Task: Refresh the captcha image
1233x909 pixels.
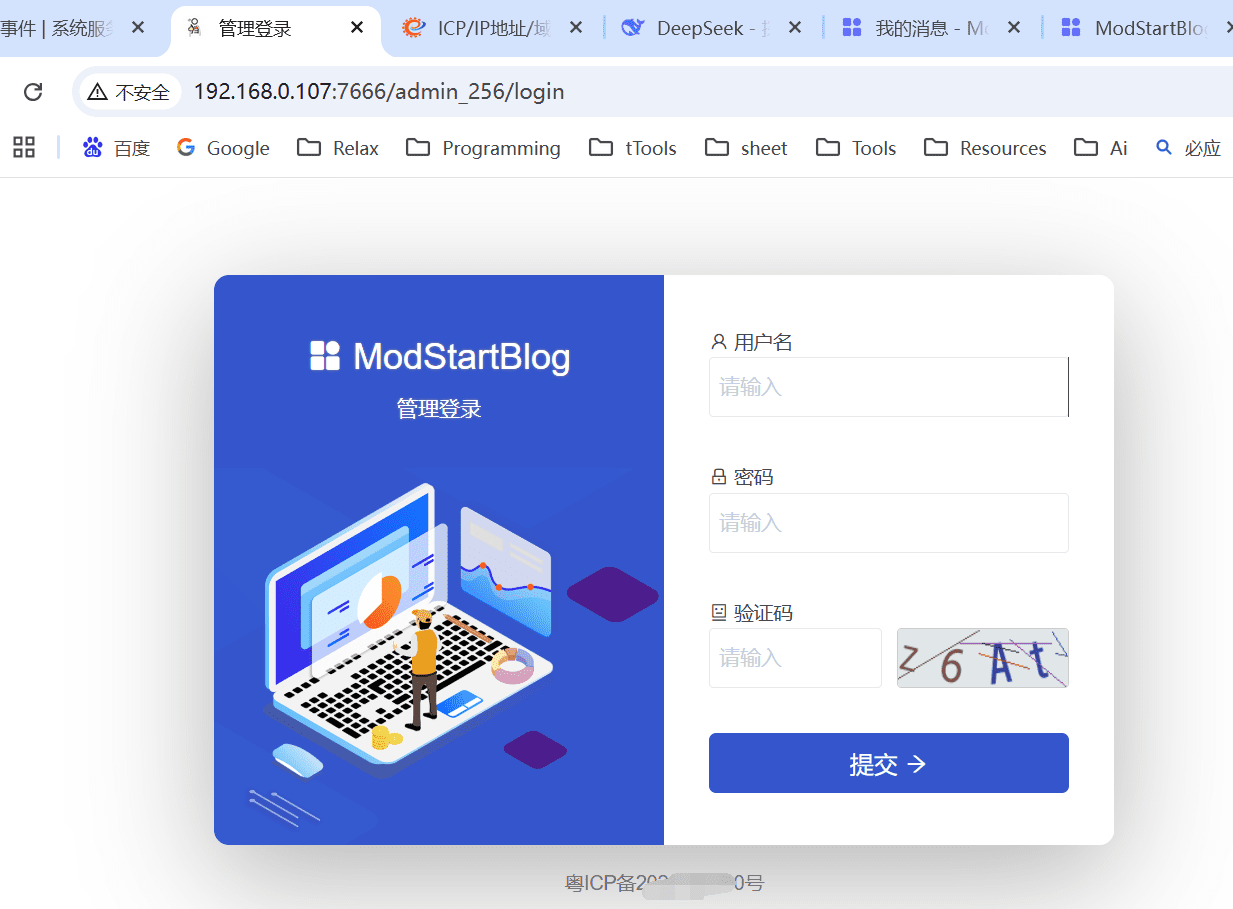Action: (x=983, y=658)
